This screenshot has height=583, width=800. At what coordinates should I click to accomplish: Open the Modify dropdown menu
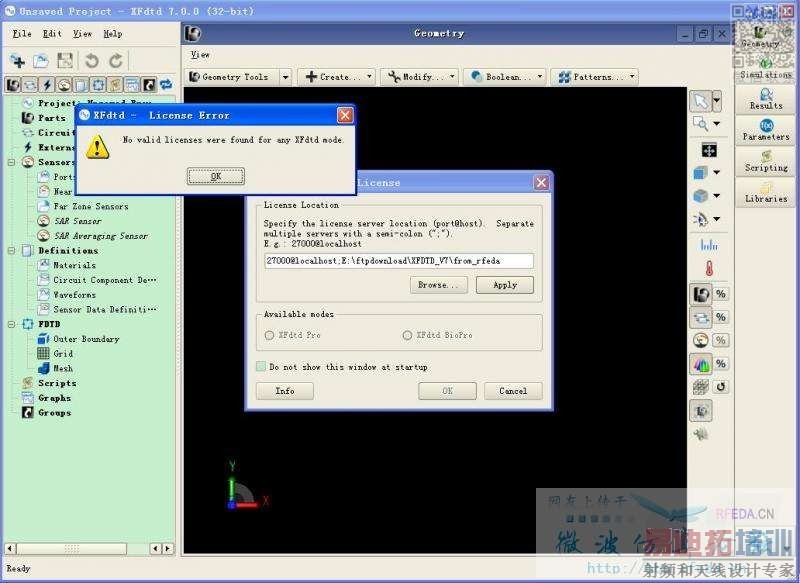[419, 77]
